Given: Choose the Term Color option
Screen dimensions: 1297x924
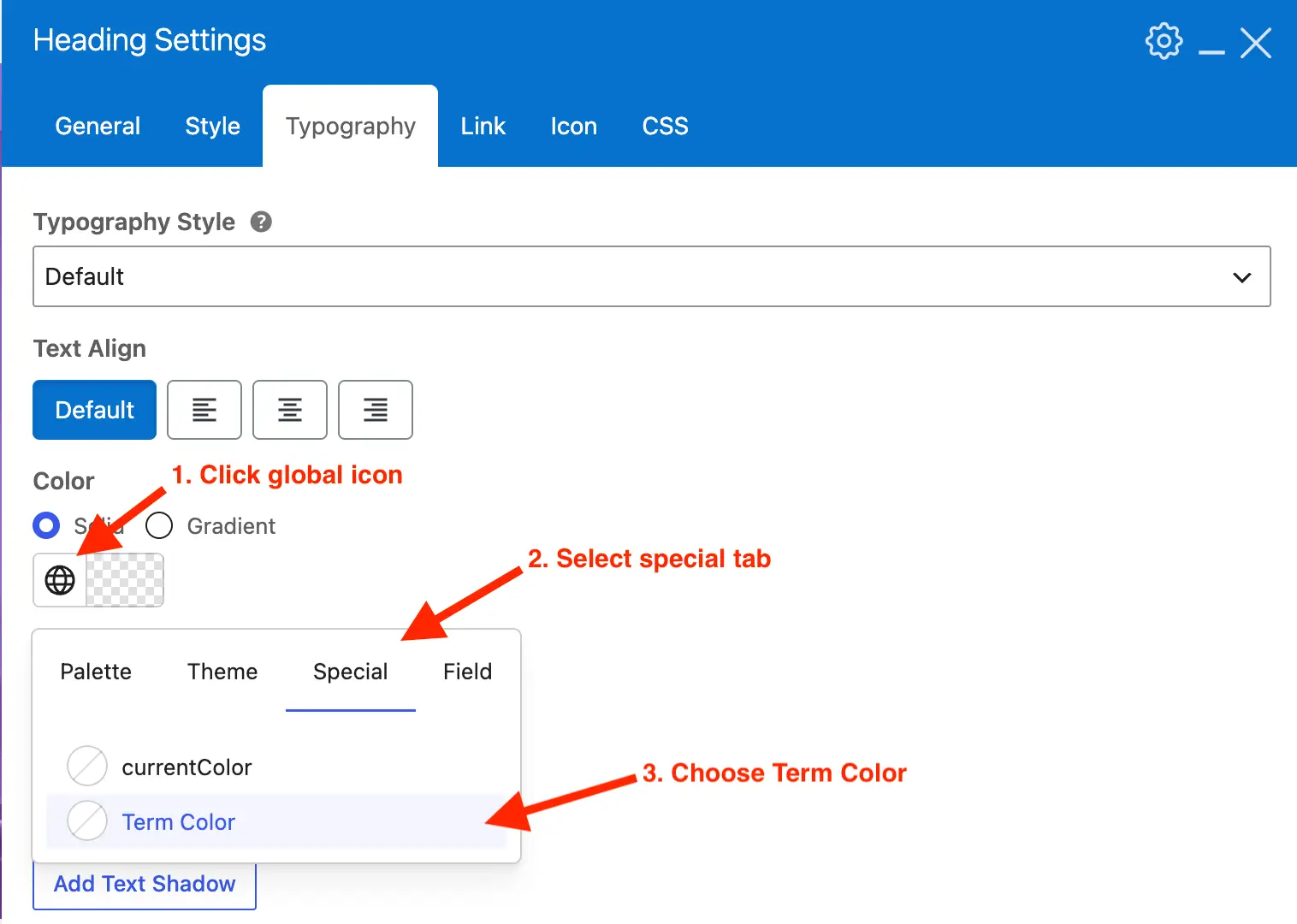Looking at the screenshot, I should click(276, 821).
